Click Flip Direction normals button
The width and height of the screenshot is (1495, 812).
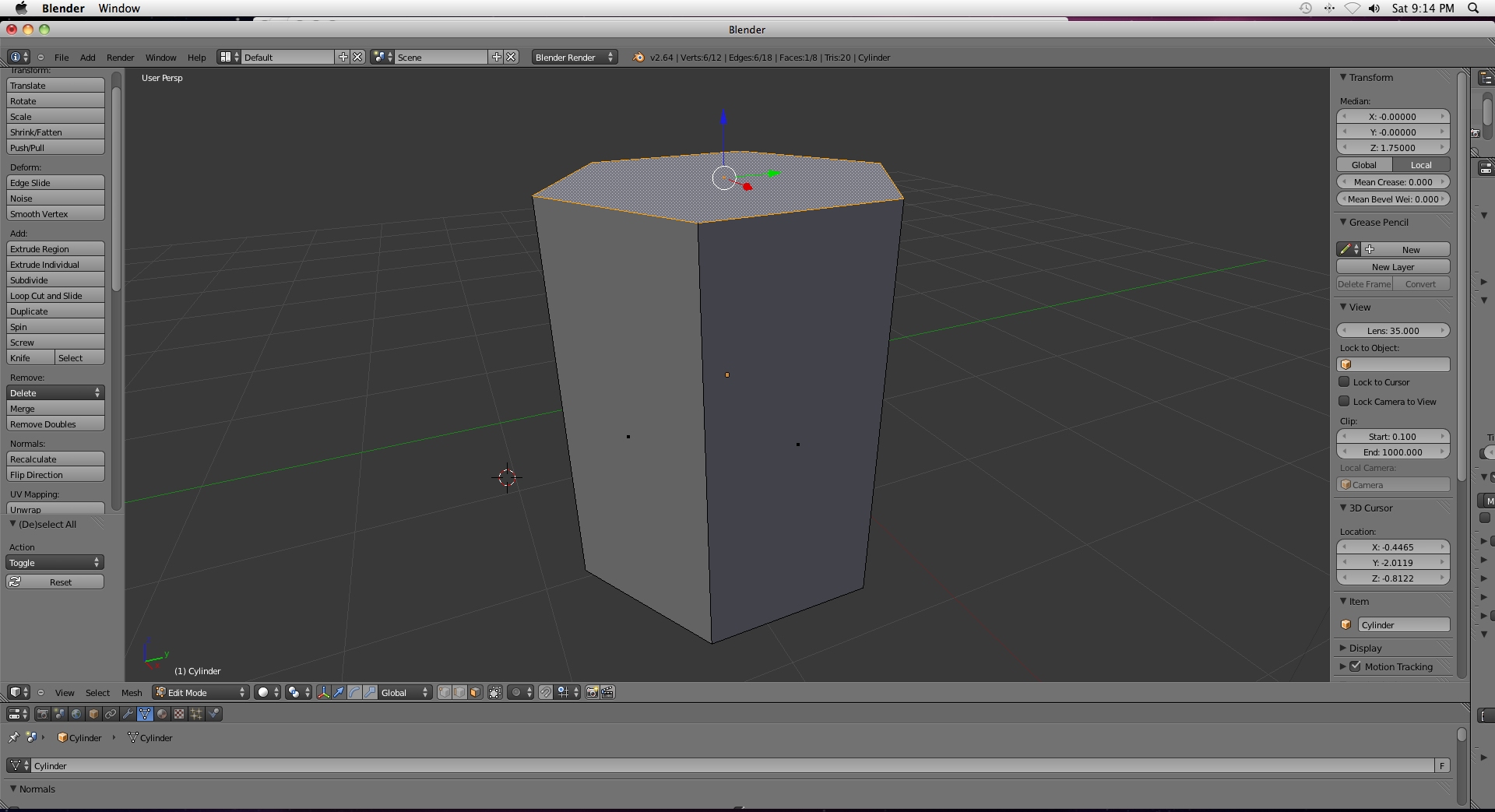[55, 474]
